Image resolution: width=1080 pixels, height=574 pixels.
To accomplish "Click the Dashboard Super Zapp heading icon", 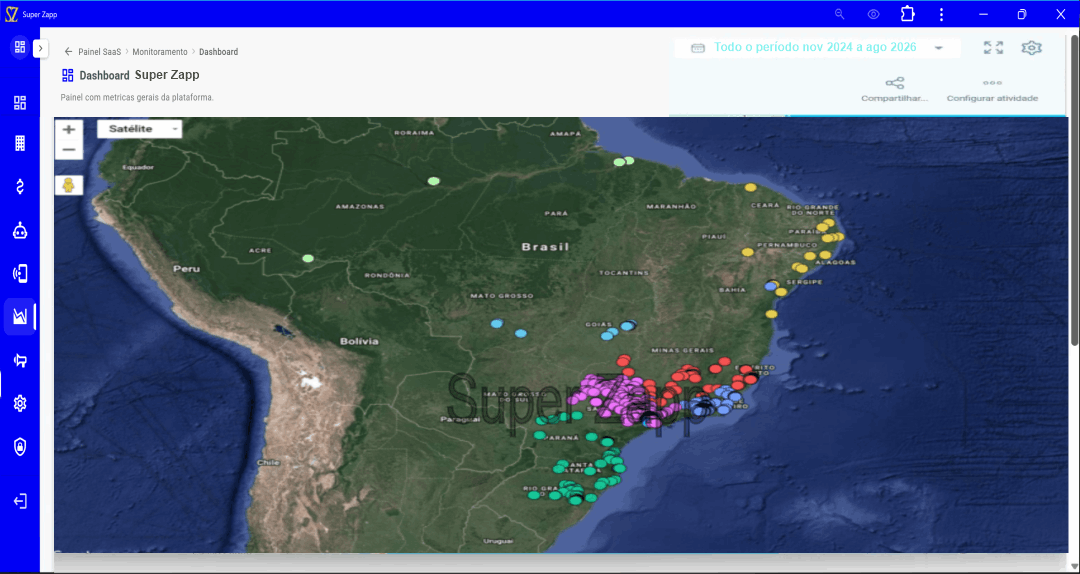I will [68, 75].
